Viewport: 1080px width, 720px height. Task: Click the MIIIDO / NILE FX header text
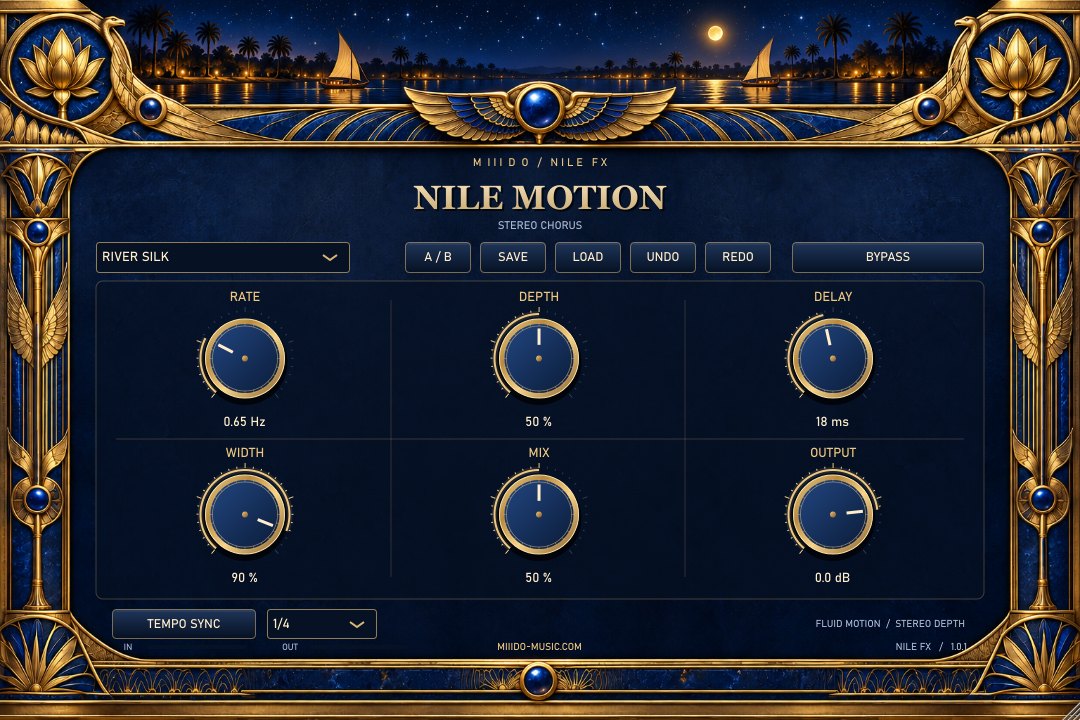[541, 163]
